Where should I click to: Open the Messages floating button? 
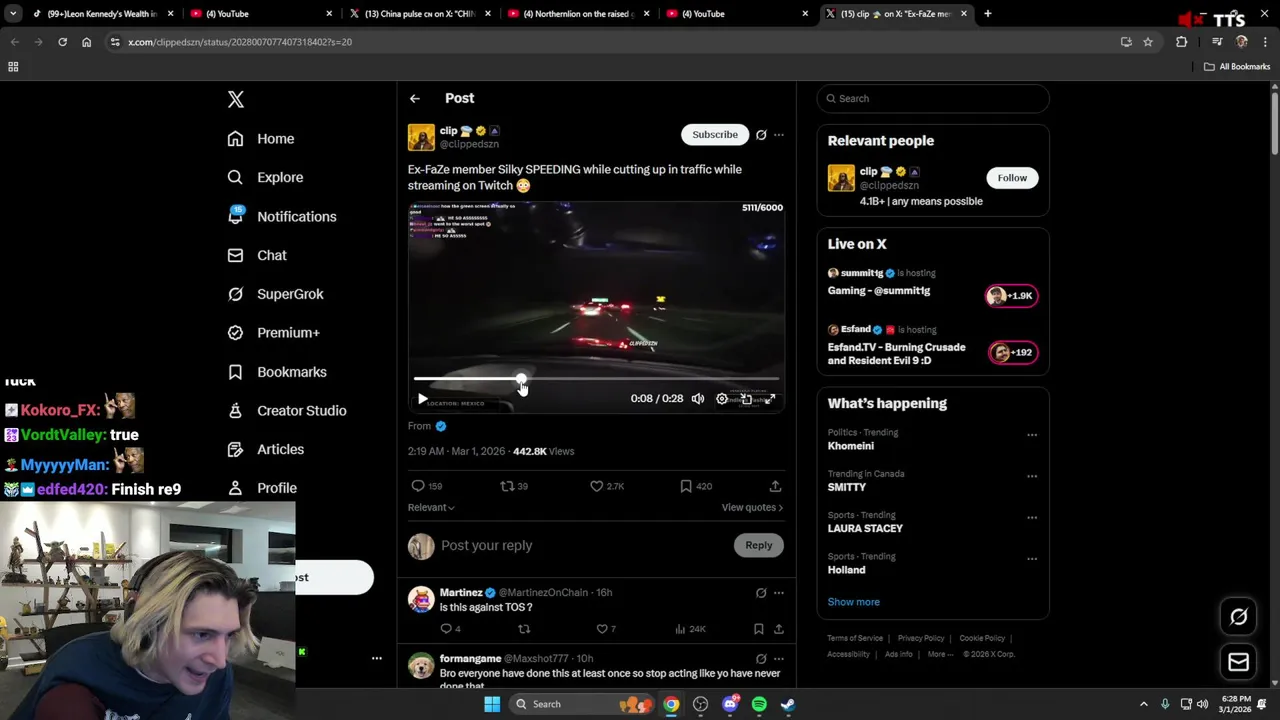tap(1239, 662)
